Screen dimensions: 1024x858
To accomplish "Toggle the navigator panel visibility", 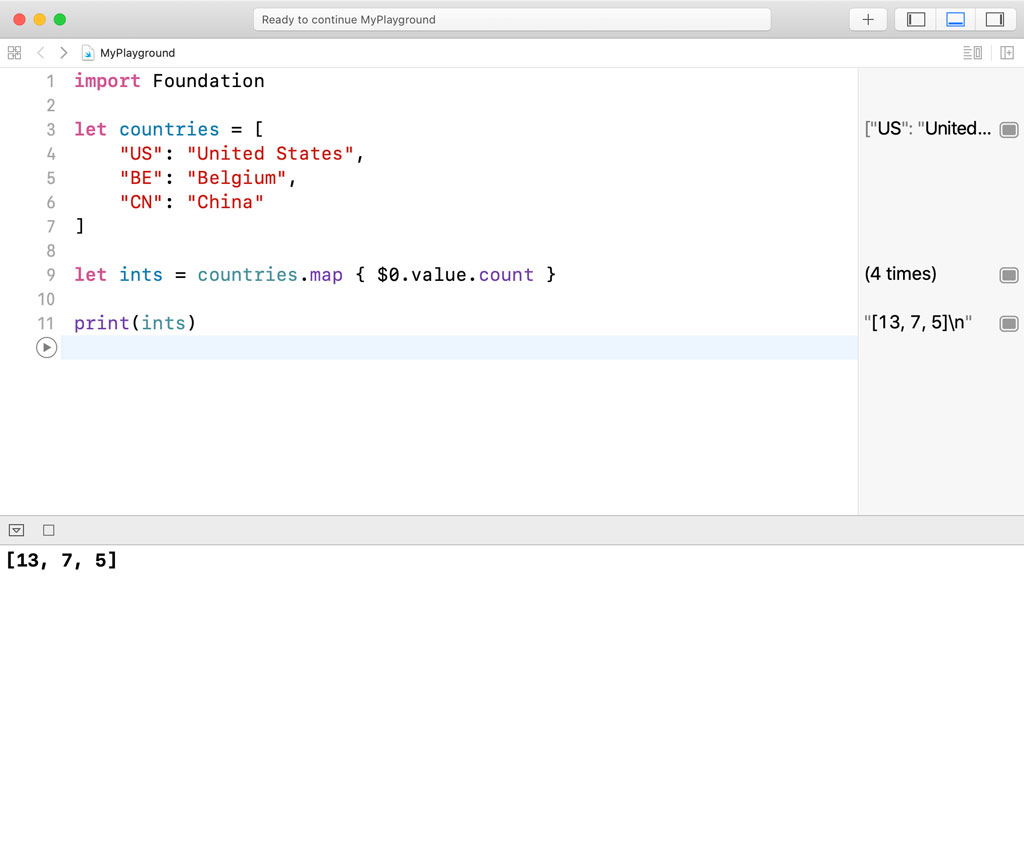I will 914,19.
